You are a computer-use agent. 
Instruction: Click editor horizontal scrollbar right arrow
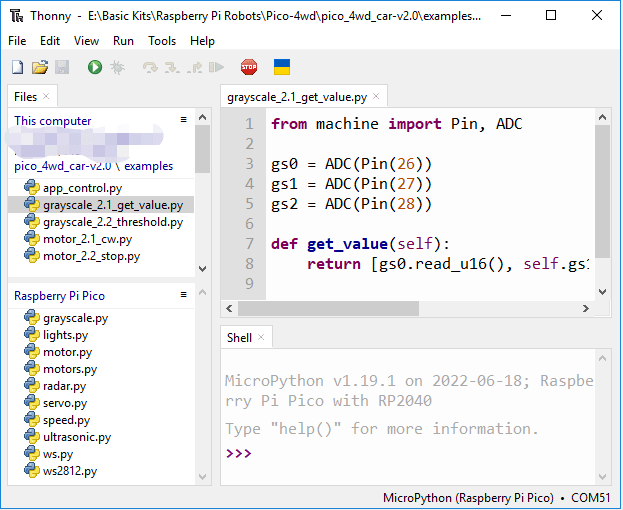pyautogui.click(x=586, y=309)
